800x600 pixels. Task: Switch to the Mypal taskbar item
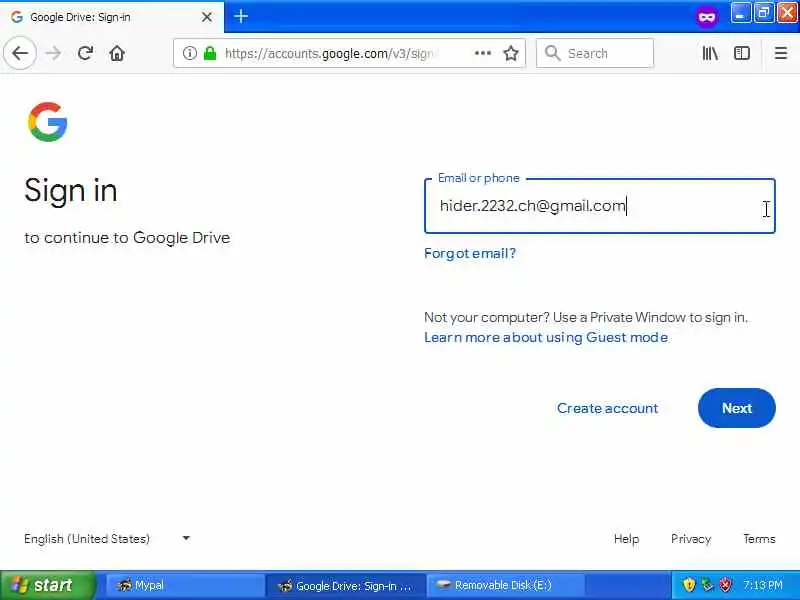(x=184, y=585)
